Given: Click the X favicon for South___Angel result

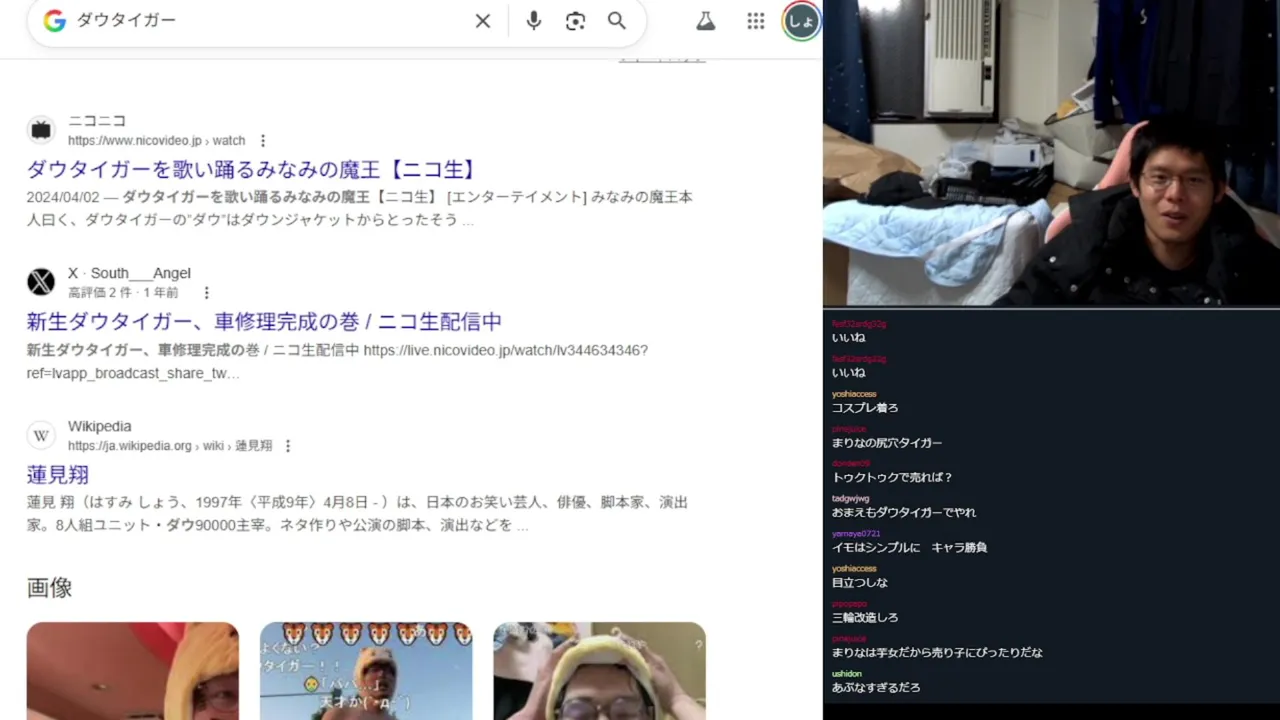Looking at the screenshot, I should tap(41, 282).
